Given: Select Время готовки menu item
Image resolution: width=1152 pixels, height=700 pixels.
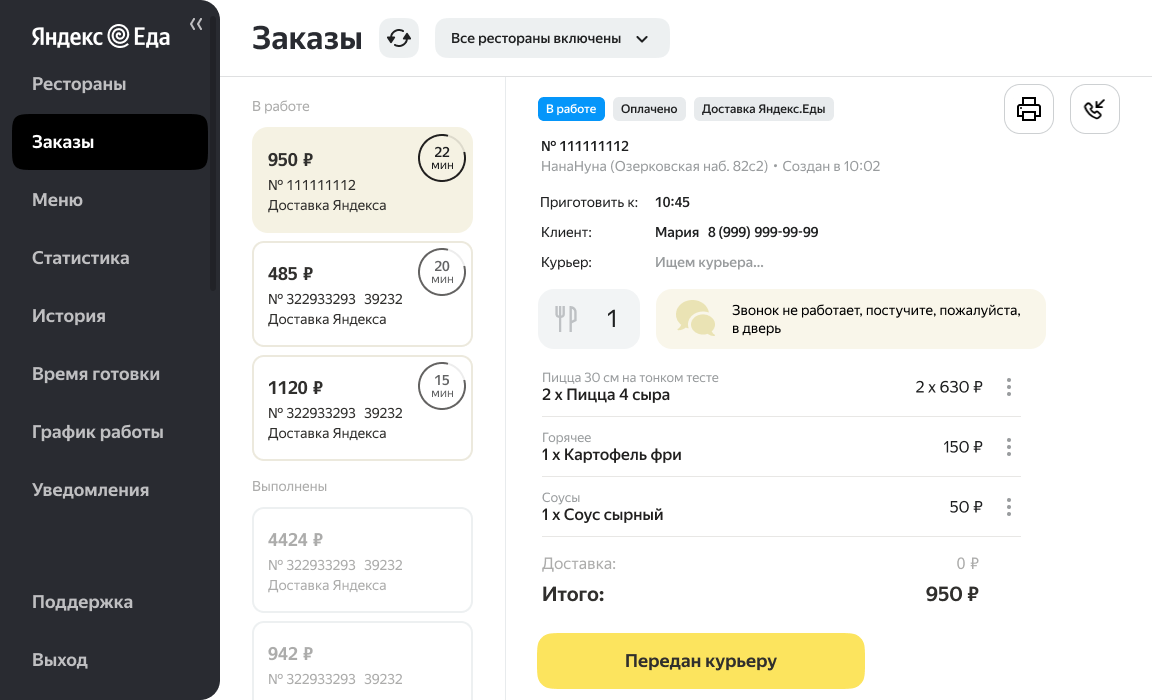Looking at the screenshot, I should 96,374.
